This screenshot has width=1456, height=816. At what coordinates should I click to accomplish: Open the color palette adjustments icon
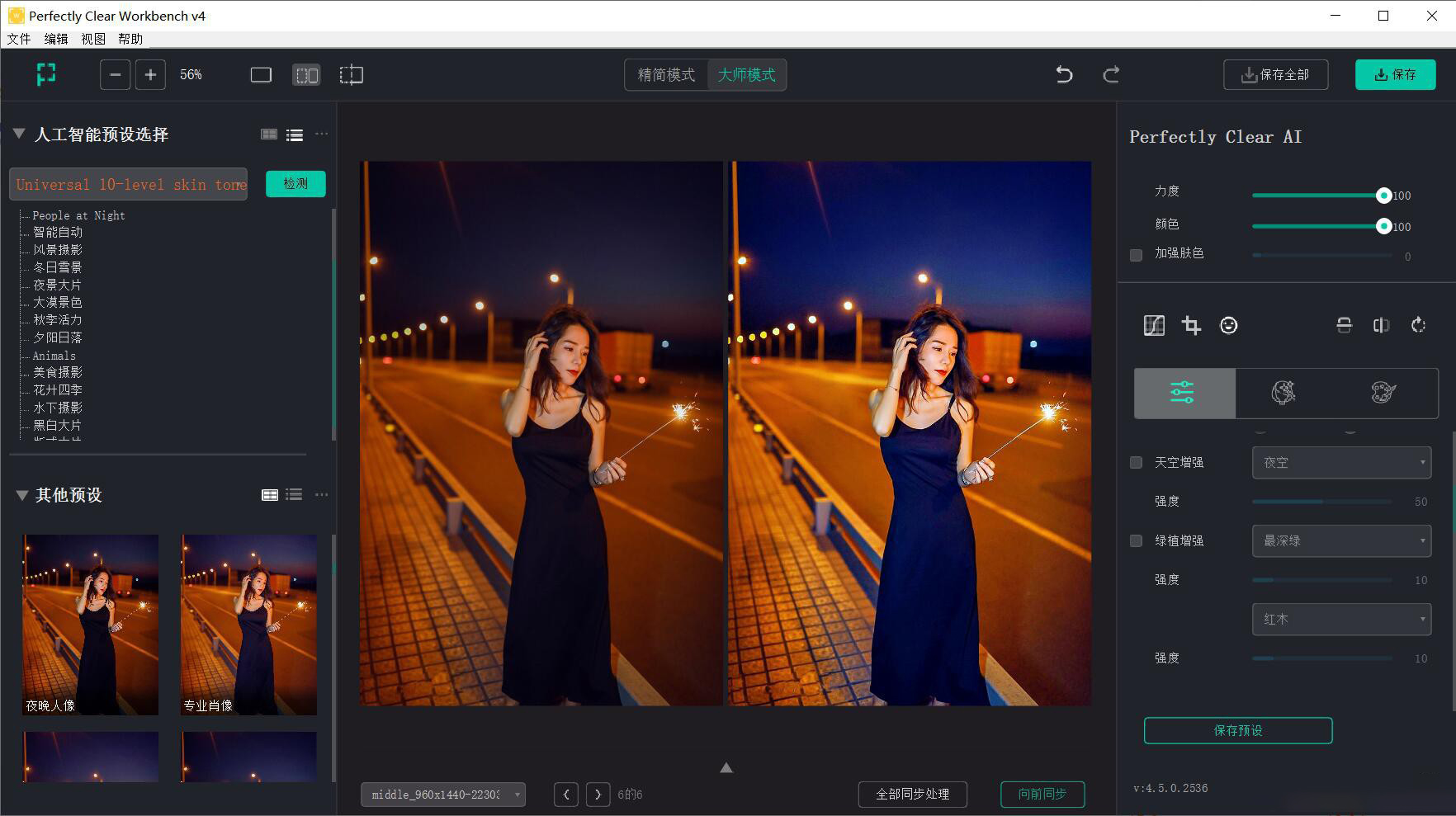coord(1383,393)
